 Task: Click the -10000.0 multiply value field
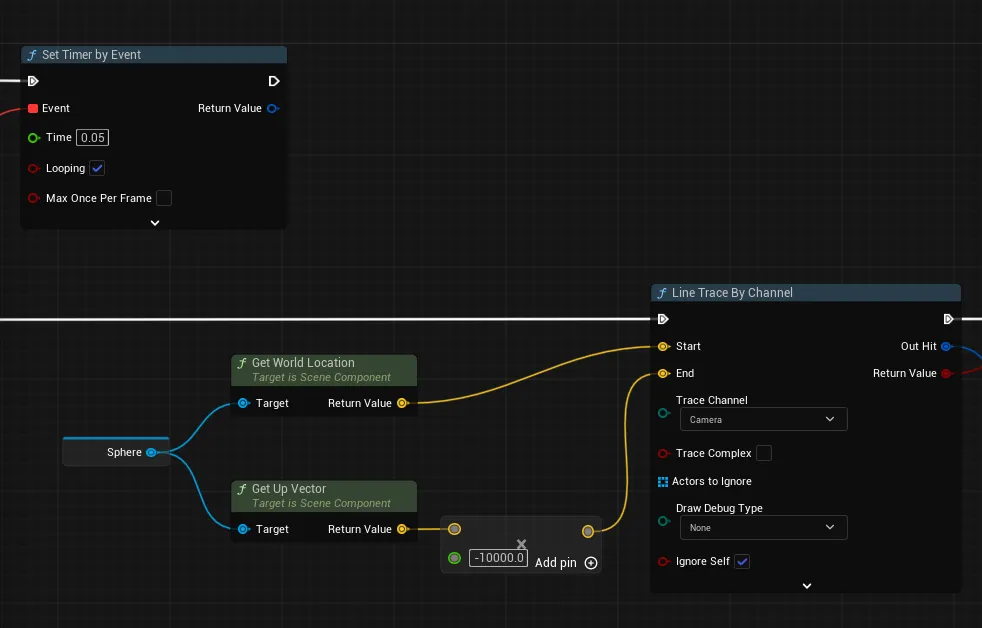click(x=499, y=558)
